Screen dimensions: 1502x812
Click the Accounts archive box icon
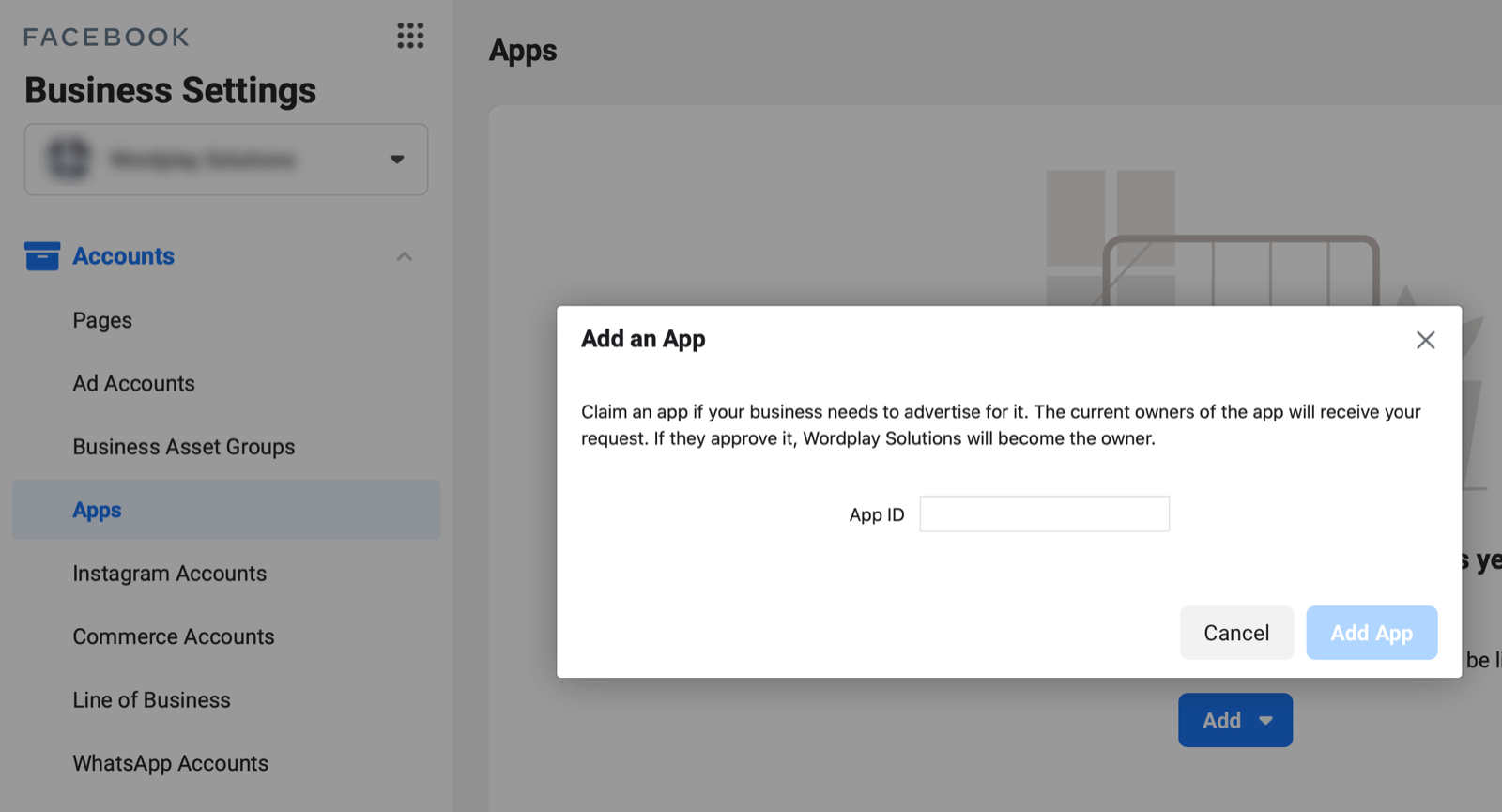[x=42, y=255]
